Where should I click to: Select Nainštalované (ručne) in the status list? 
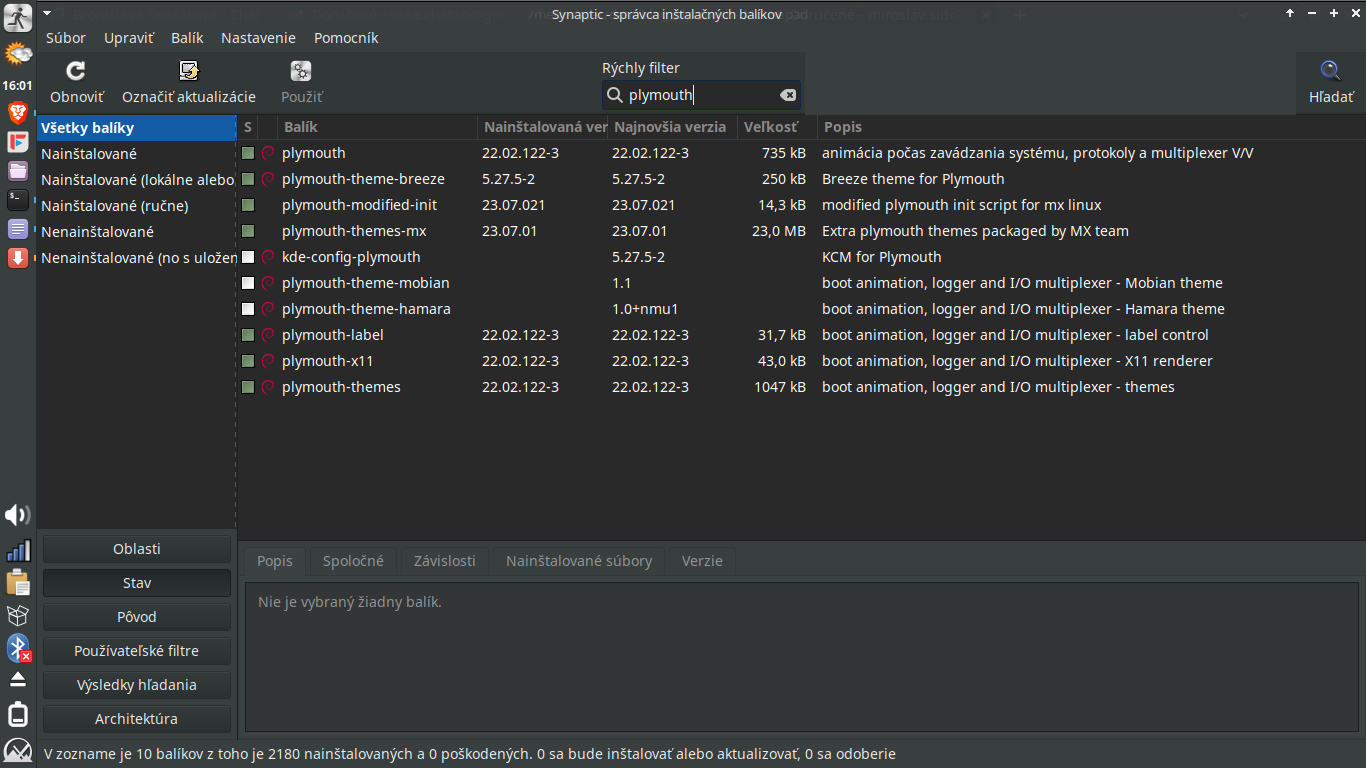point(136,206)
